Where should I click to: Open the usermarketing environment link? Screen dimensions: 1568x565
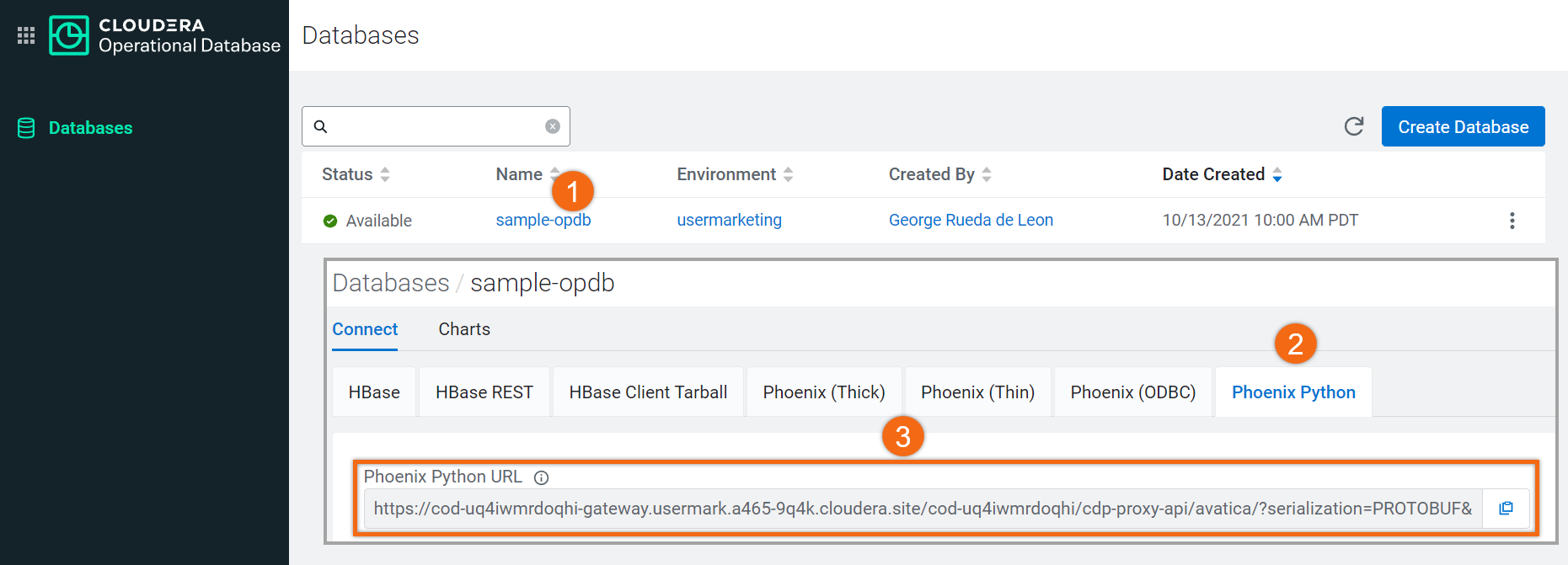pyautogui.click(x=730, y=221)
